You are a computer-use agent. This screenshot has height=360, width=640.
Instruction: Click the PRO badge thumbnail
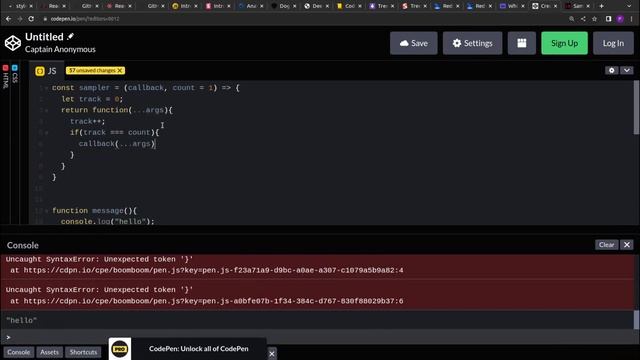click(x=120, y=349)
